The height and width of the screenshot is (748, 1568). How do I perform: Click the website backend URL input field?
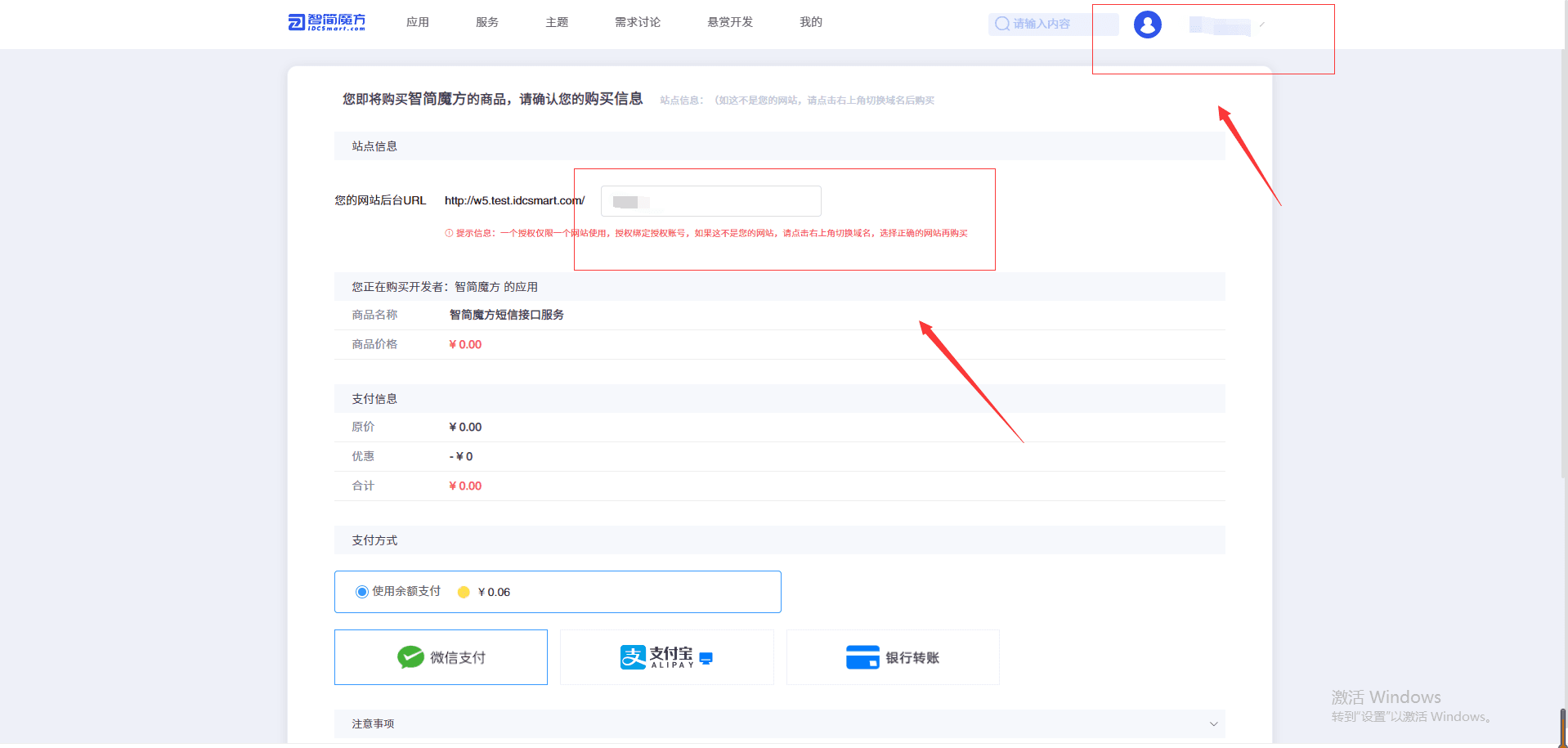point(710,201)
